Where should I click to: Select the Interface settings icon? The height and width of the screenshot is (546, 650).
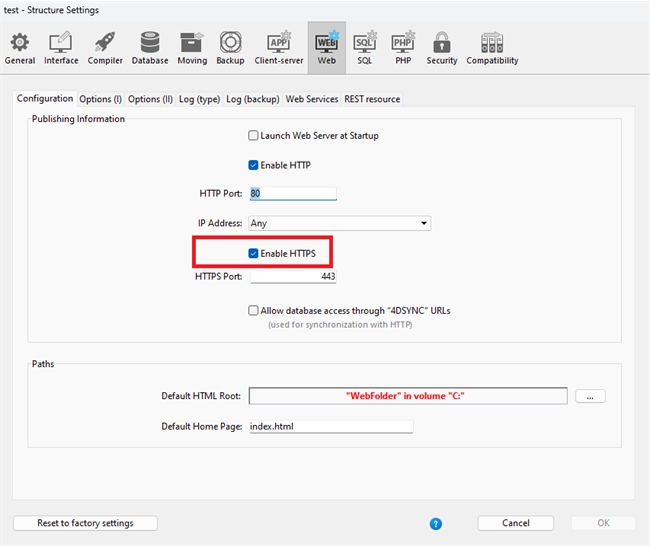coord(61,46)
